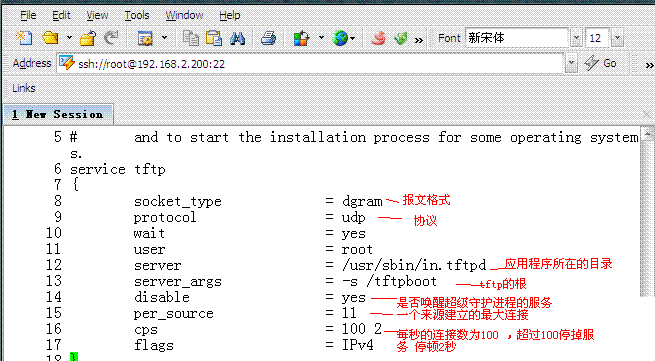The height and width of the screenshot is (361, 655).
Task: Expand the globe Encoding dropdown arrow
Action: pyautogui.click(x=353, y=38)
